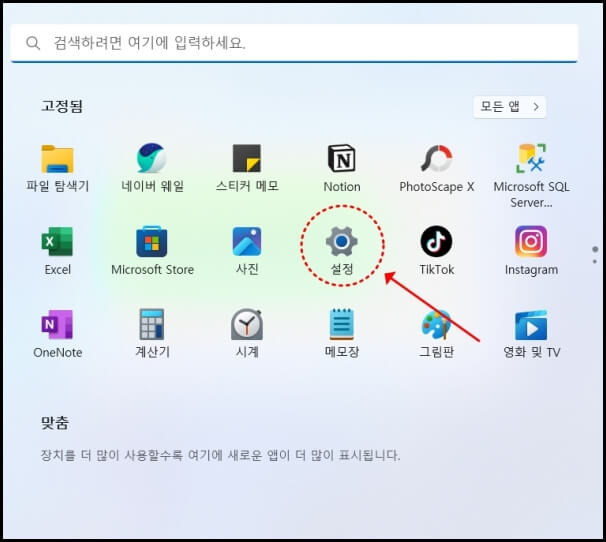Image resolution: width=606 pixels, height=542 pixels.
Task: Open Movies & TV (영화 및 TV)
Action: click(x=531, y=334)
